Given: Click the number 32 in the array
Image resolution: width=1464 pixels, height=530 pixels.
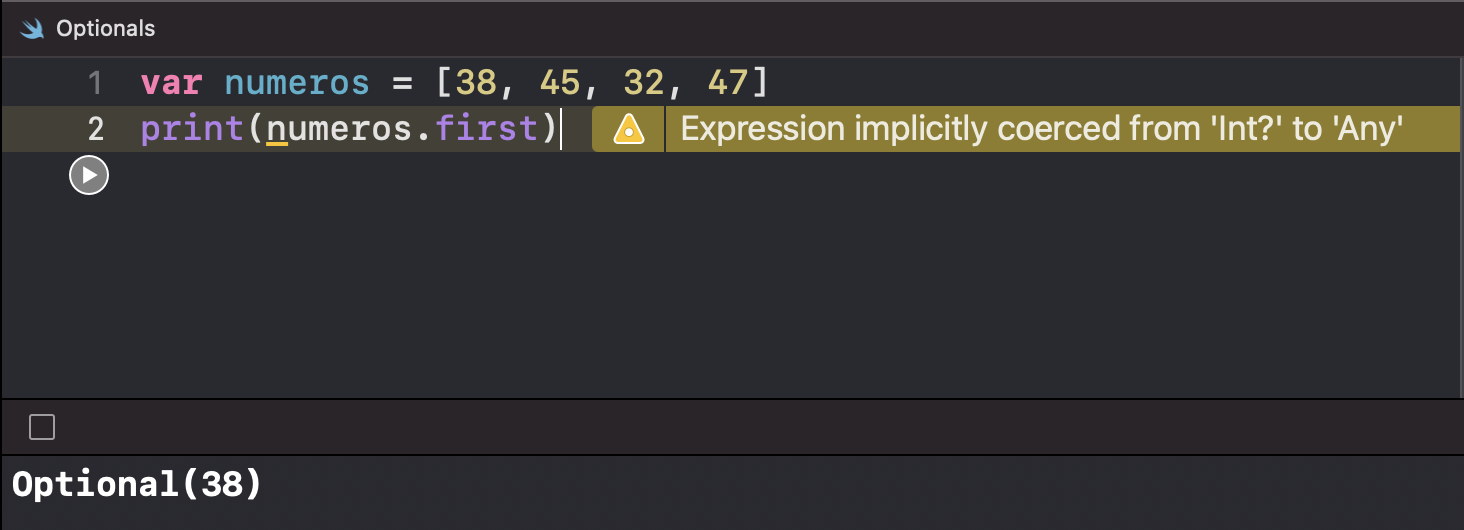Looking at the screenshot, I should tap(645, 82).
